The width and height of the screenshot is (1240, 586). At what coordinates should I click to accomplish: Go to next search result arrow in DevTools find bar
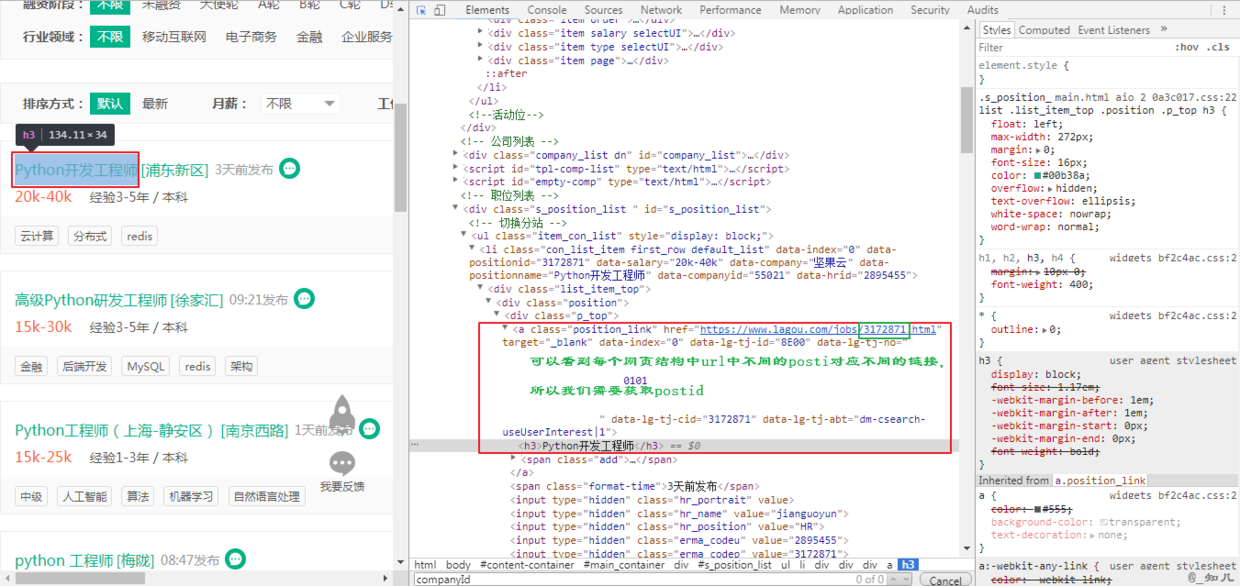click(908, 579)
